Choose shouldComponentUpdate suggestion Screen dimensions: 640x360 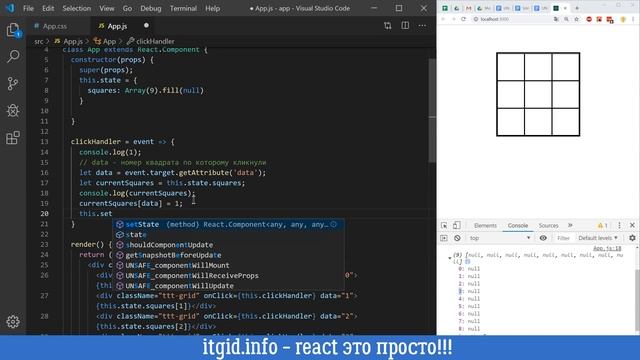tap(228, 244)
